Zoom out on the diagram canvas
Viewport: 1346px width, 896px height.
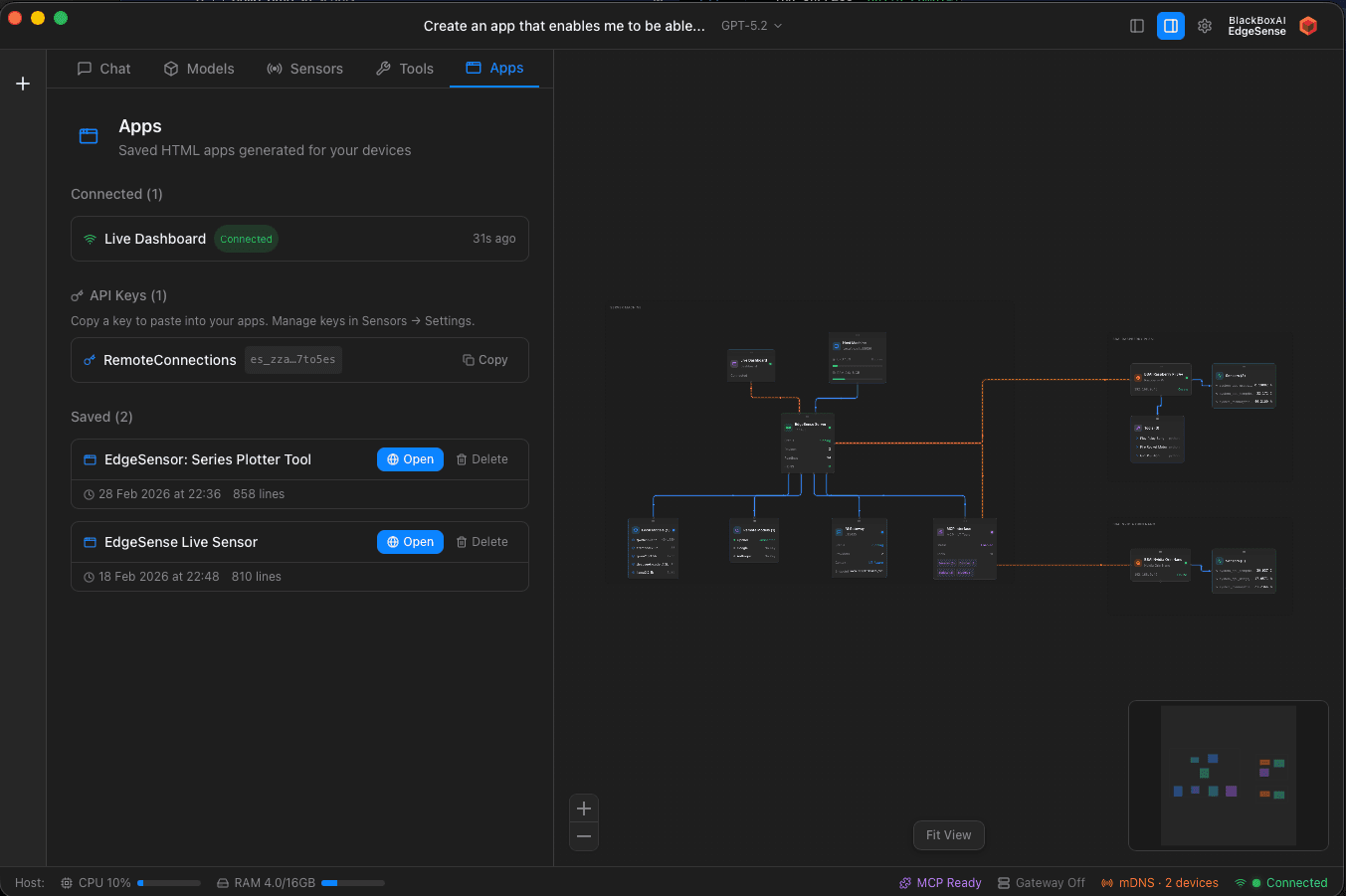584,836
